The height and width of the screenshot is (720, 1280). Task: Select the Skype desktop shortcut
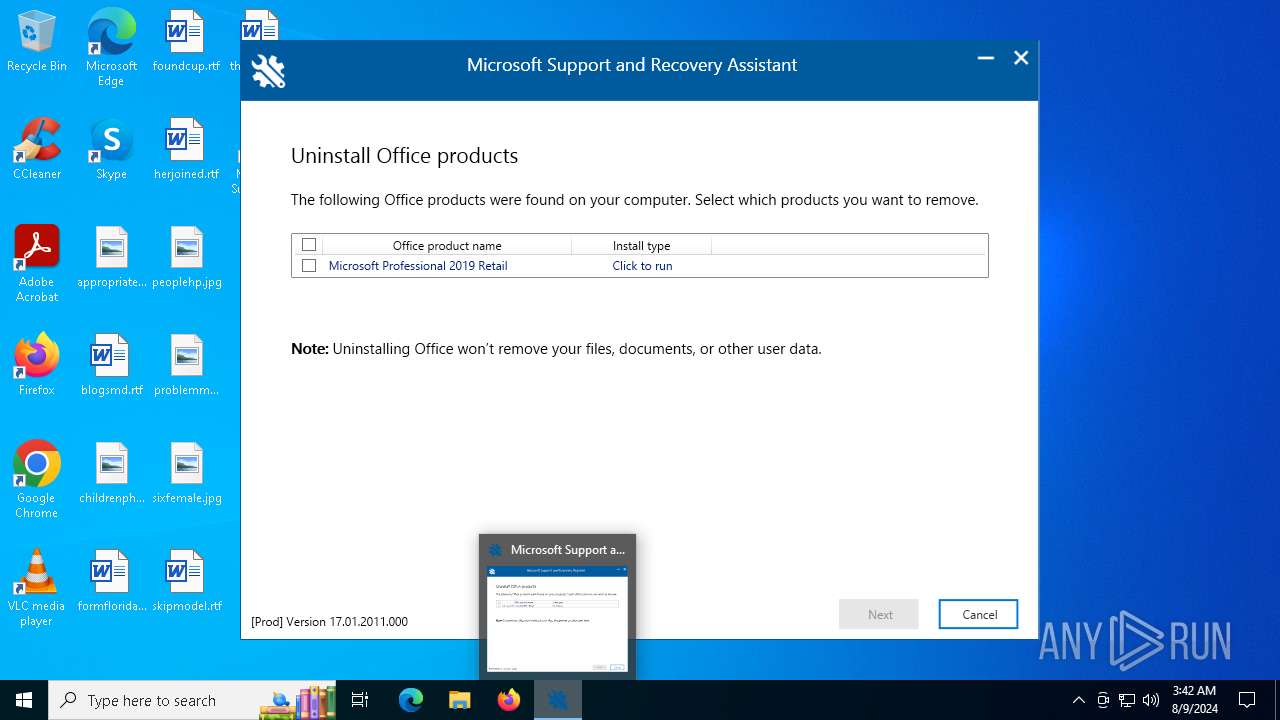tap(111, 150)
